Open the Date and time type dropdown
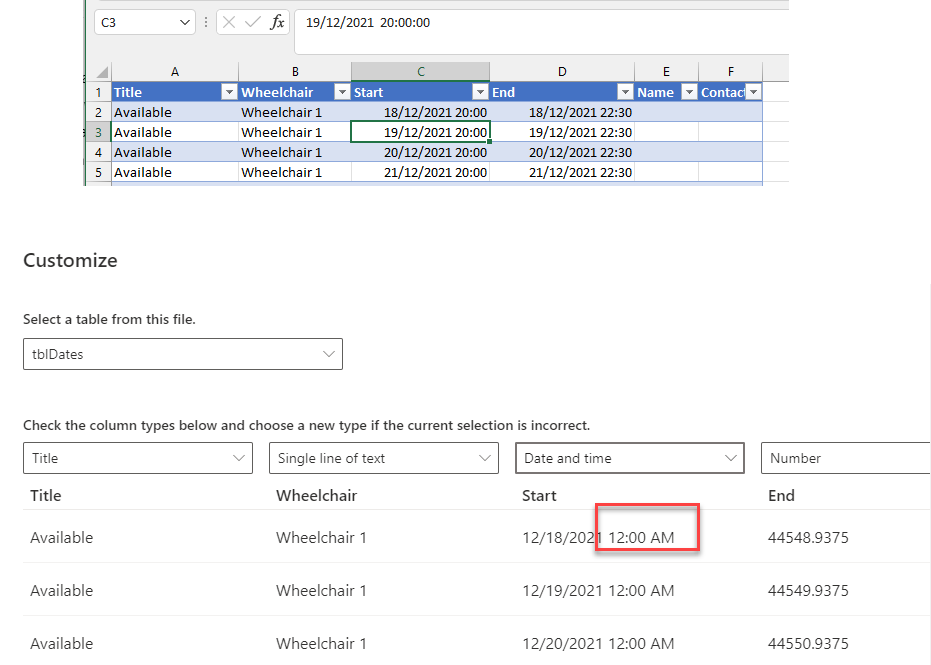The image size is (931, 665). point(630,458)
